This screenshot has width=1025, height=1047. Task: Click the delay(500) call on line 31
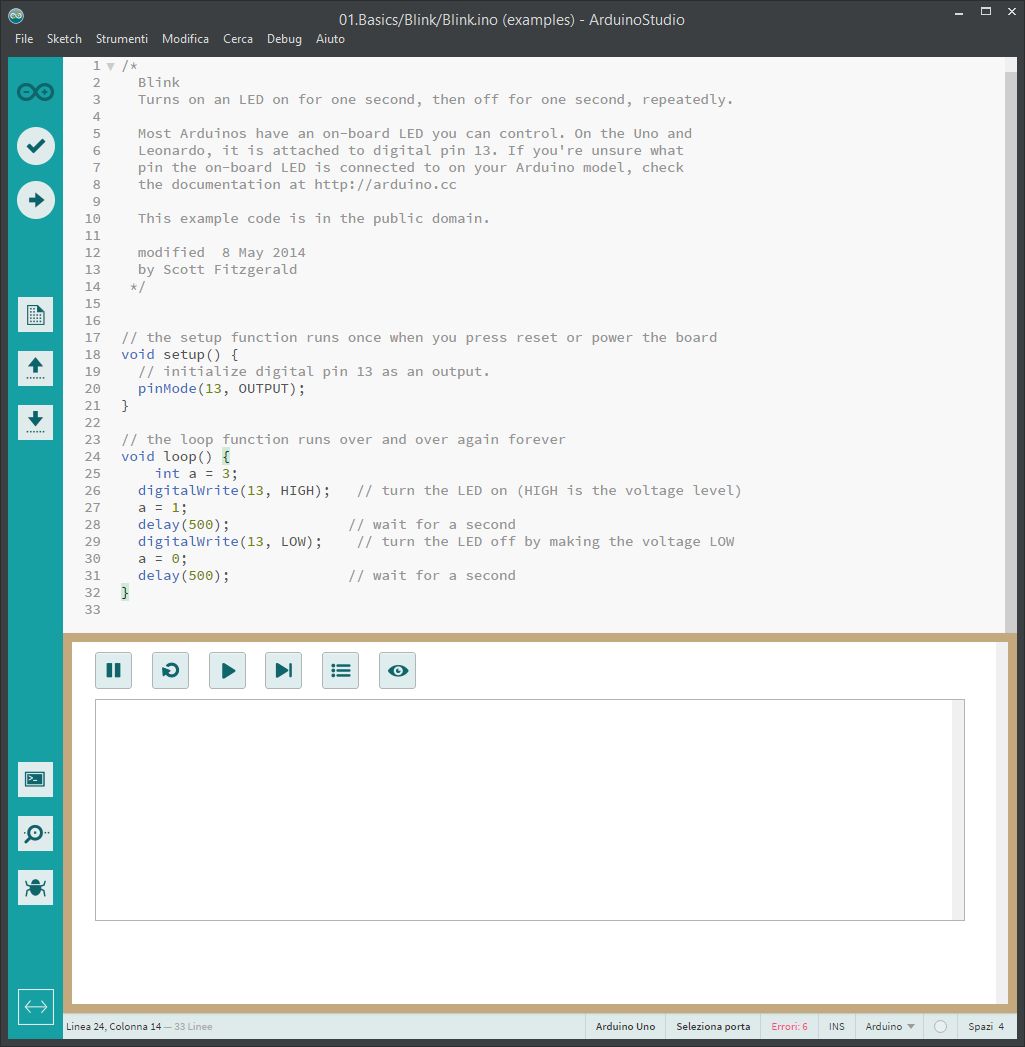tap(184, 576)
